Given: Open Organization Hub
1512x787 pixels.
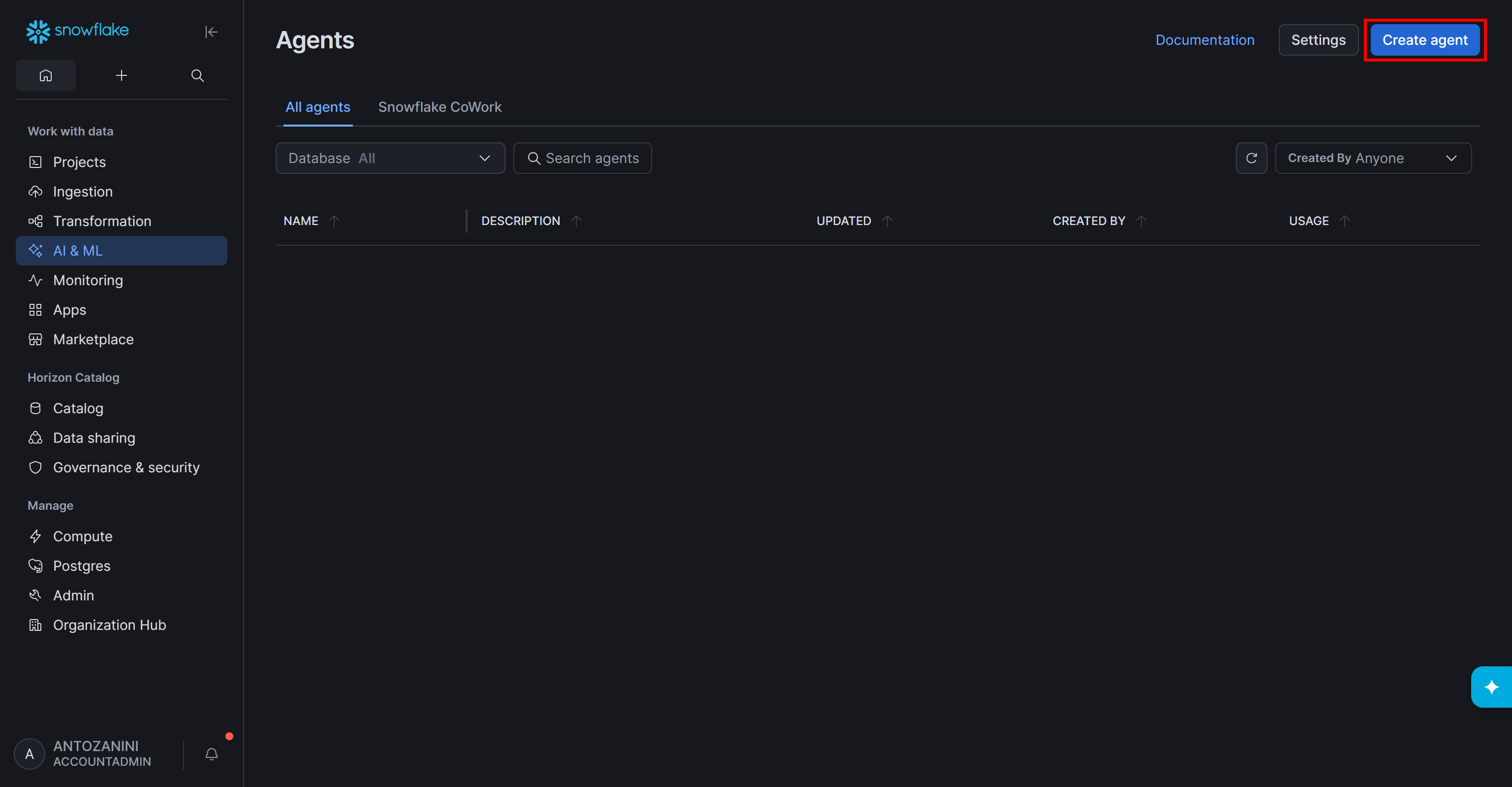Looking at the screenshot, I should pyautogui.click(x=122, y=625).
